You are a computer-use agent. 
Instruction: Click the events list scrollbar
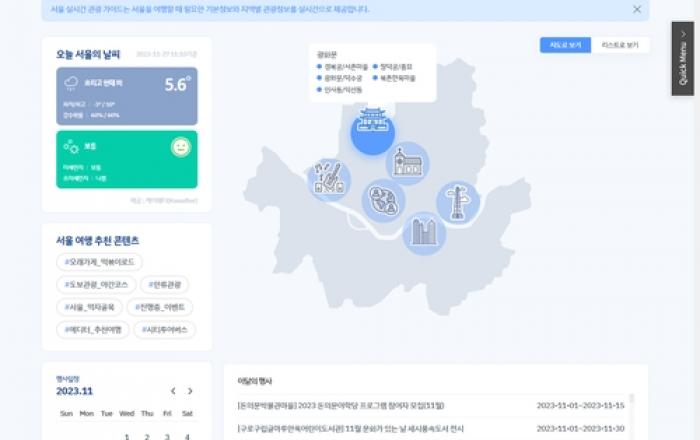pyautogui.click(x=632, y=400)
